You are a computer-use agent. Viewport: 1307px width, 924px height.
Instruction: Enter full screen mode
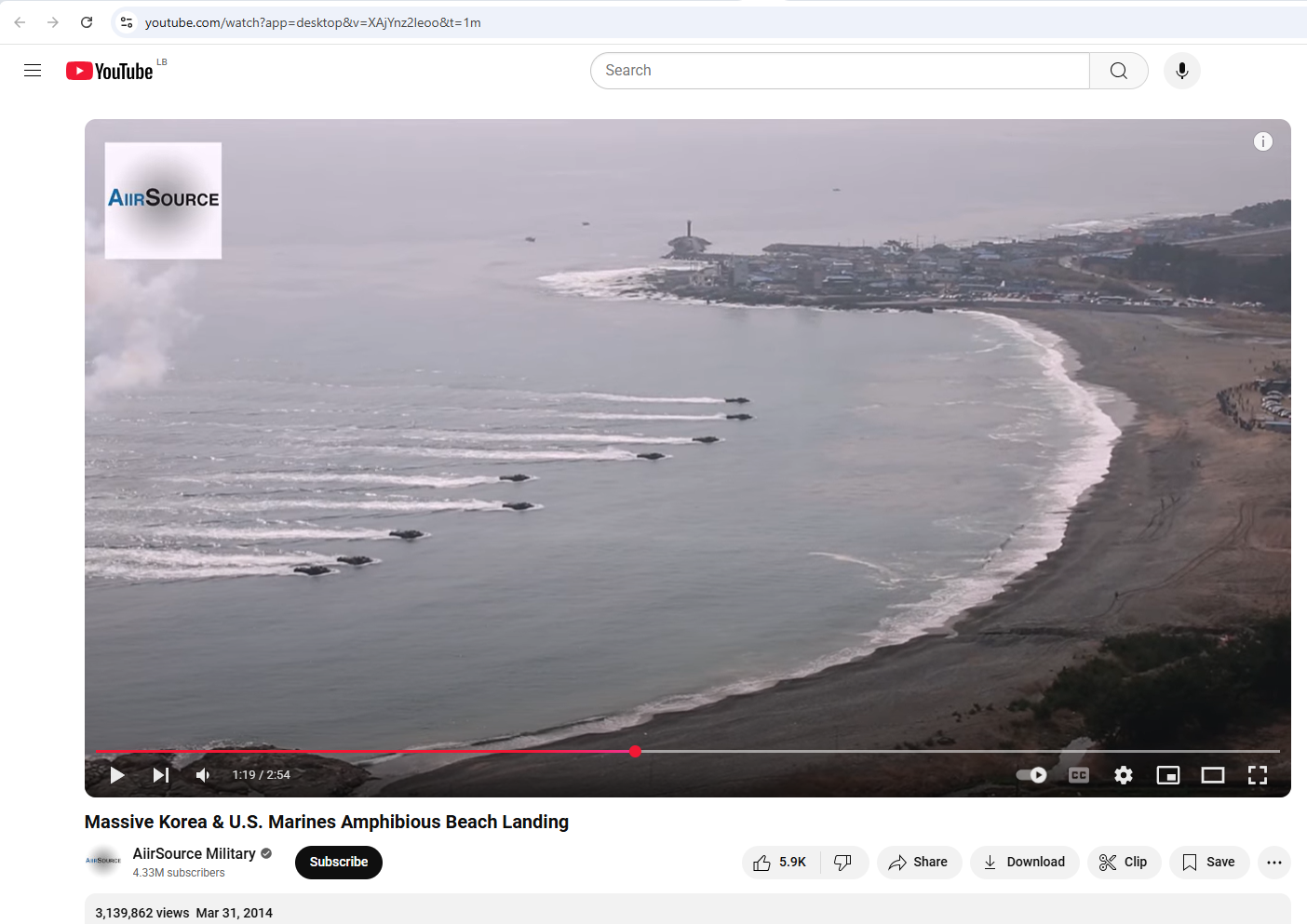pyautogui.click(x=1258, y=775)
